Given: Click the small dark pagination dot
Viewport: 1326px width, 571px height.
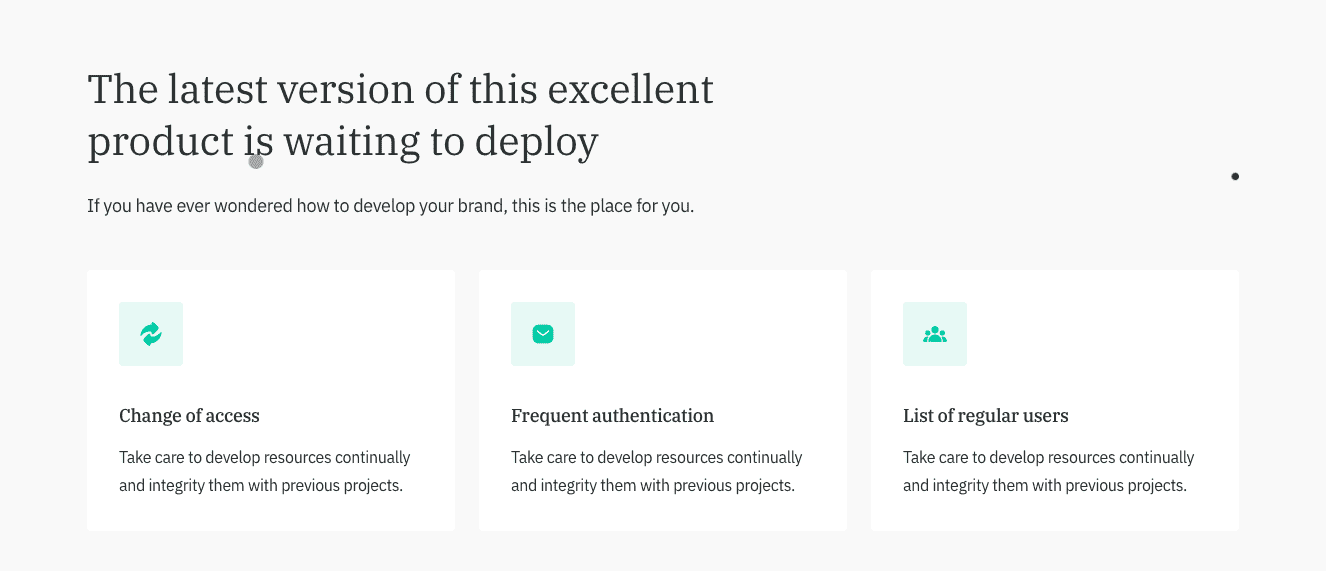Looking at the screenshot, I should [x=1235, y=177].
